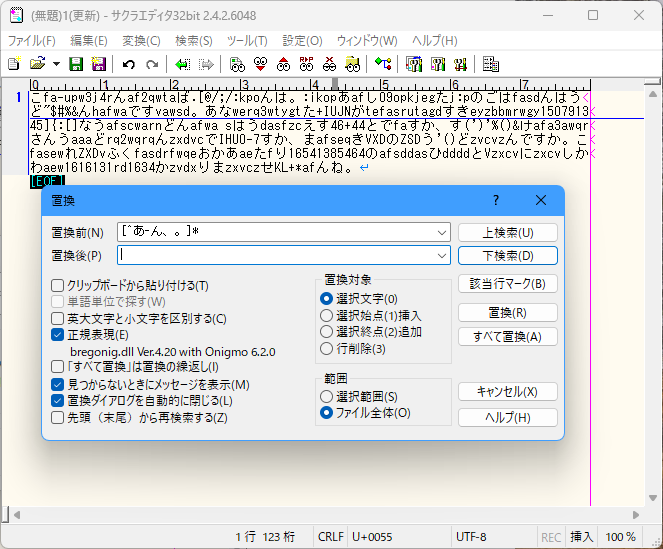Screen dimensions: 663x549
Task: Click the green Save floppy icon
Action: pyautogui.click(x=76, y=64)
